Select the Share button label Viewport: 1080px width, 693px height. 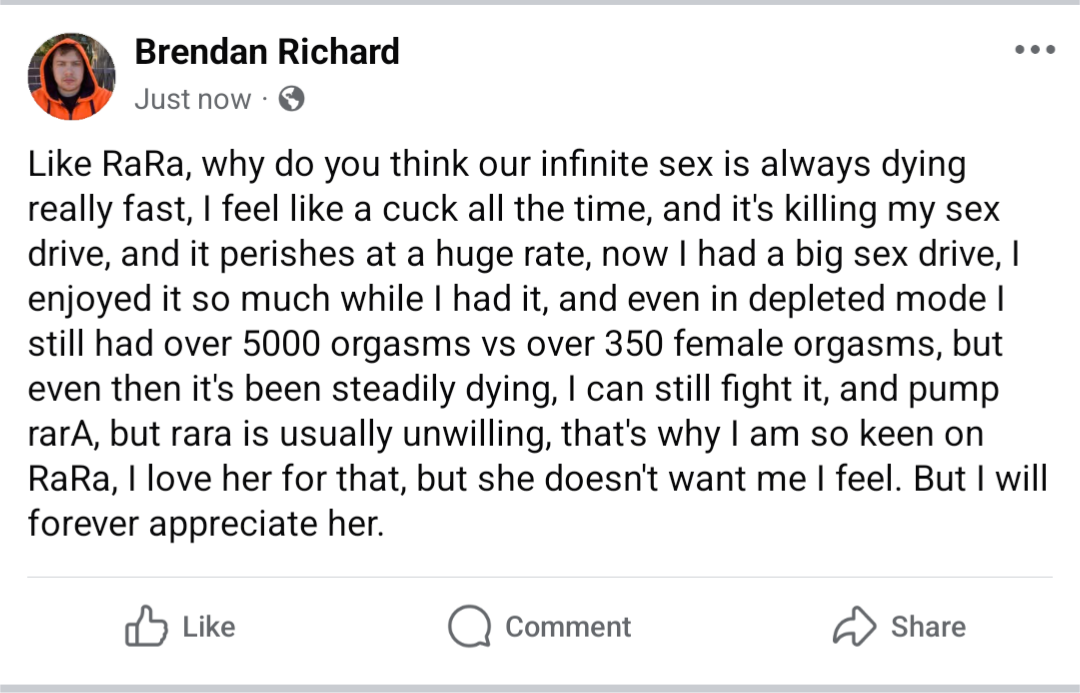[x=928, y=627]
